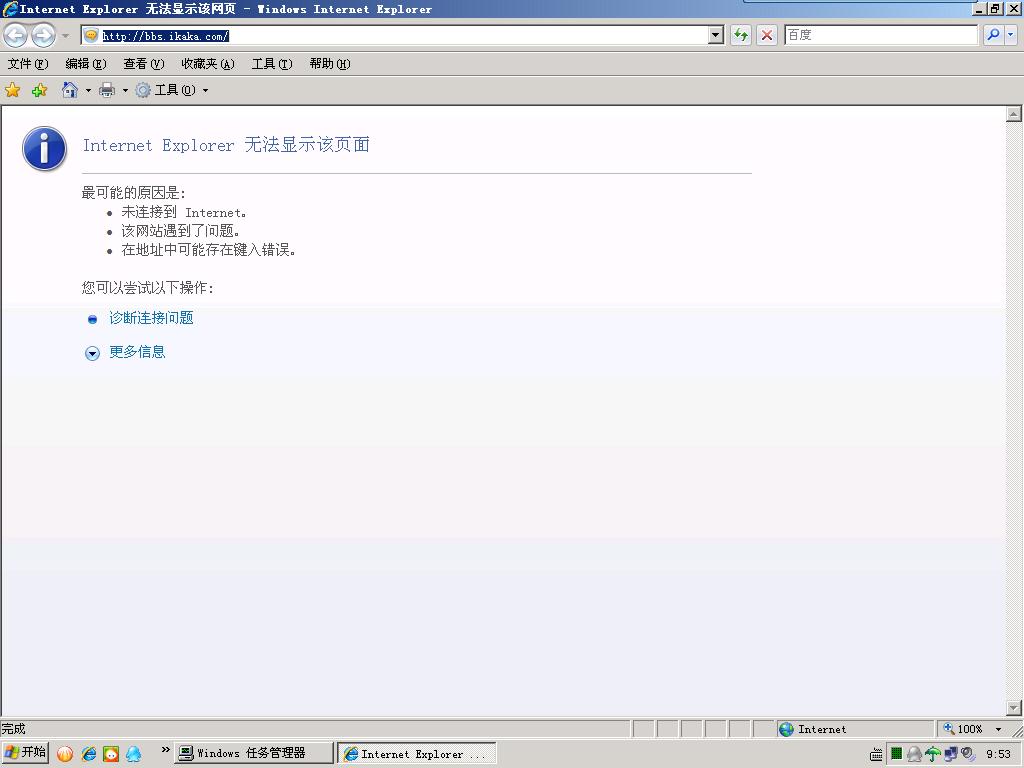Click the 开始 Start button
Screen dimensions: 1024x768
tap(25, 753)
